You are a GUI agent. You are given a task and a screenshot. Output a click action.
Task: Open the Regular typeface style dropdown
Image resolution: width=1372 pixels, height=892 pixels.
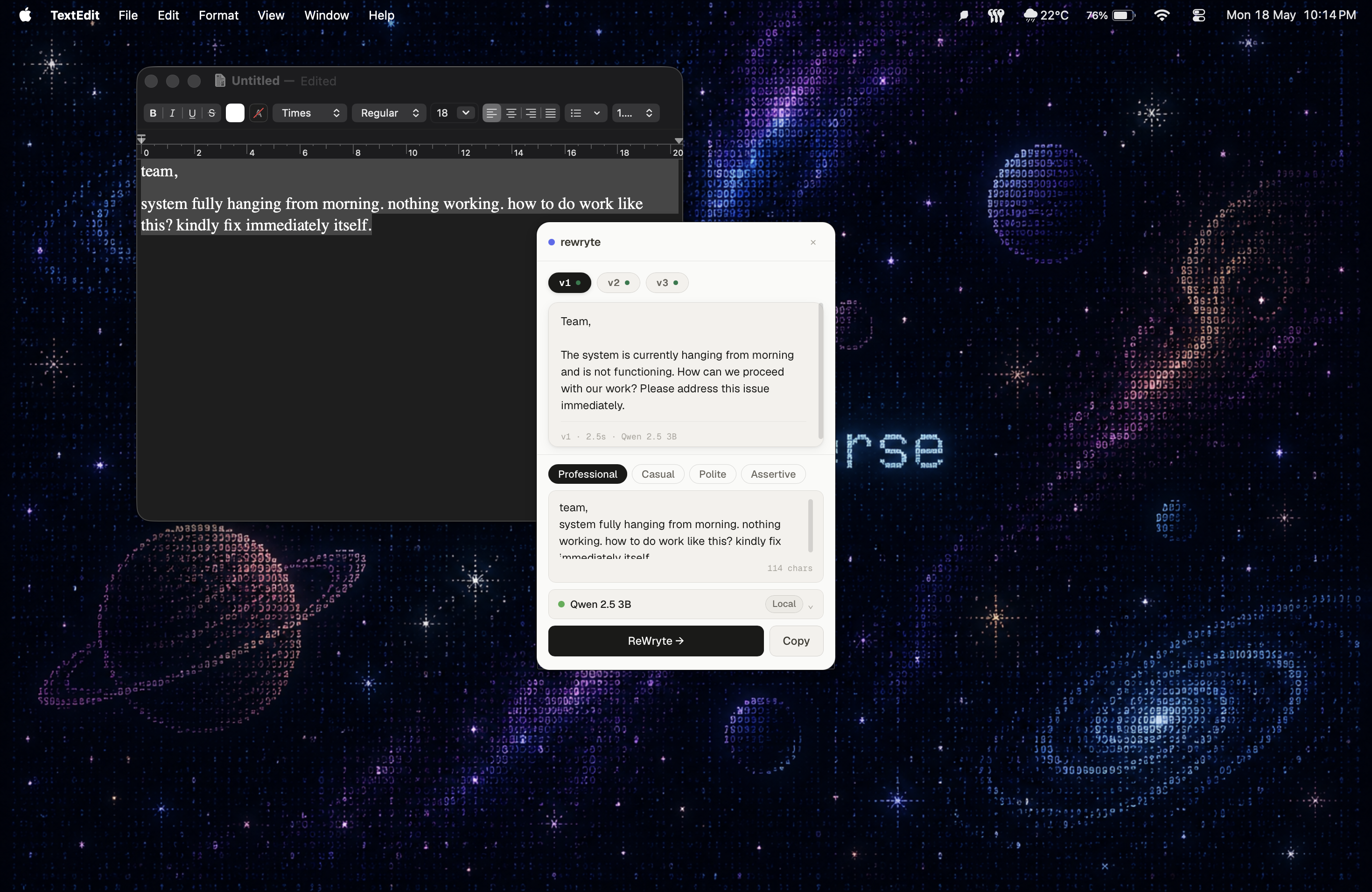[389, 113]
